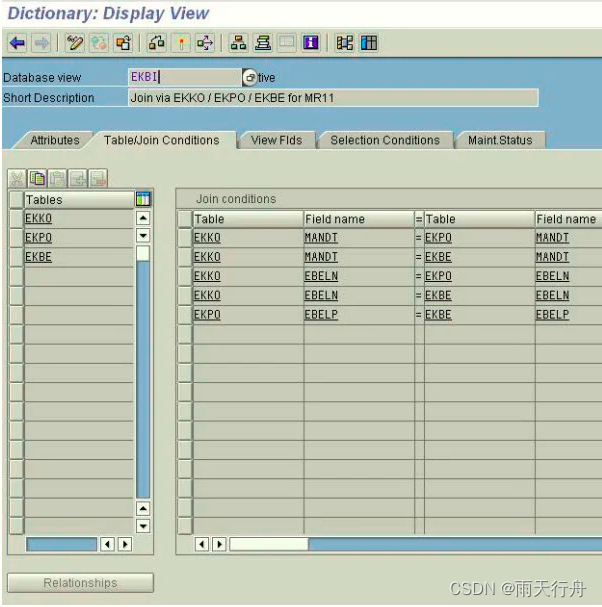The width and height of the screenshot is (602, 607).
Task: Click top up-arrow of Tables vertical scrollbar
Action: tap(143, 218)
